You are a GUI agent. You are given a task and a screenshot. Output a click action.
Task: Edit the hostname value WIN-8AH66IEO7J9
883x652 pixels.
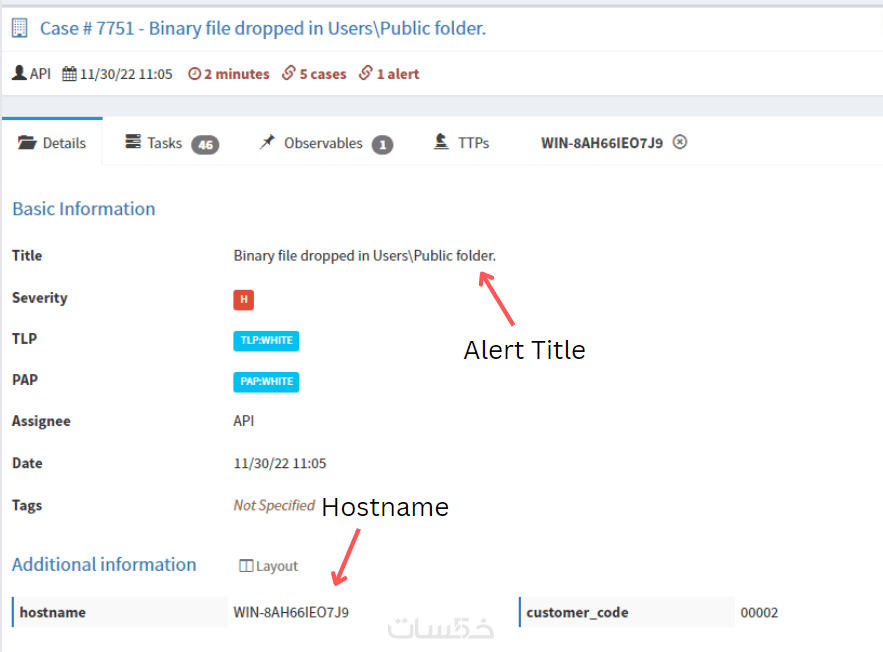pyautogui.click(x=291, y=612)
